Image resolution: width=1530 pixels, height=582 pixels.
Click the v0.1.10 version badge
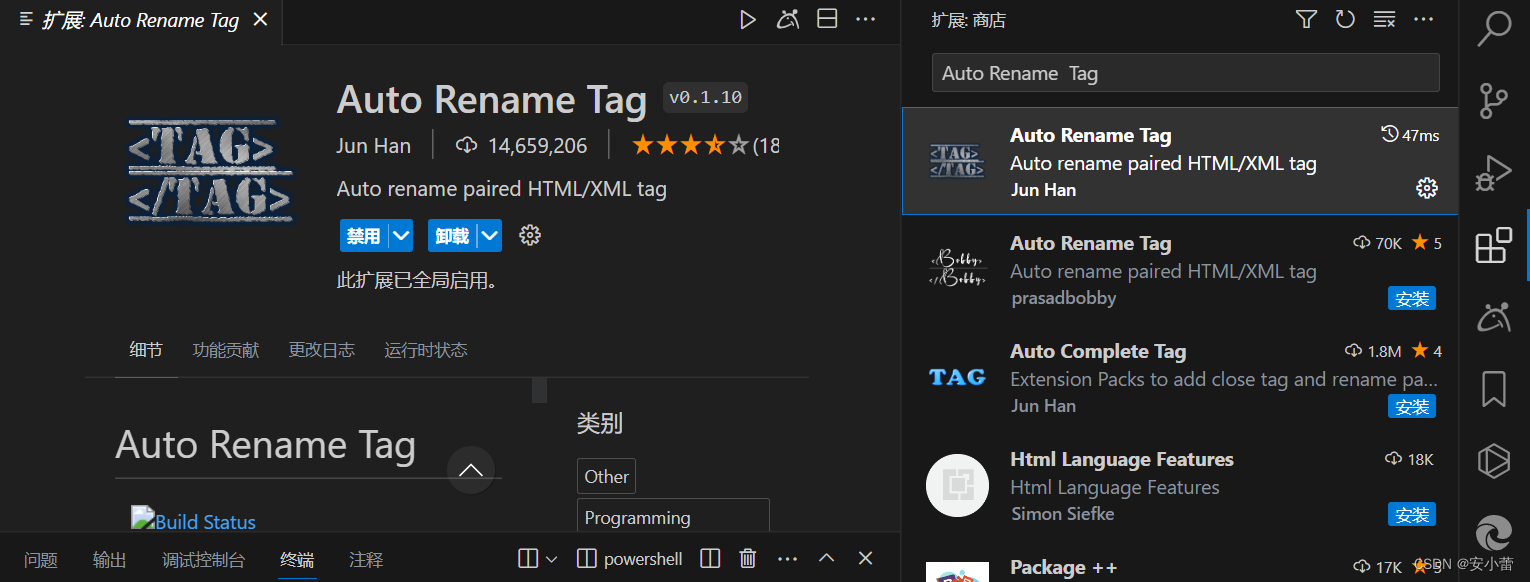(x=705, y=98)
